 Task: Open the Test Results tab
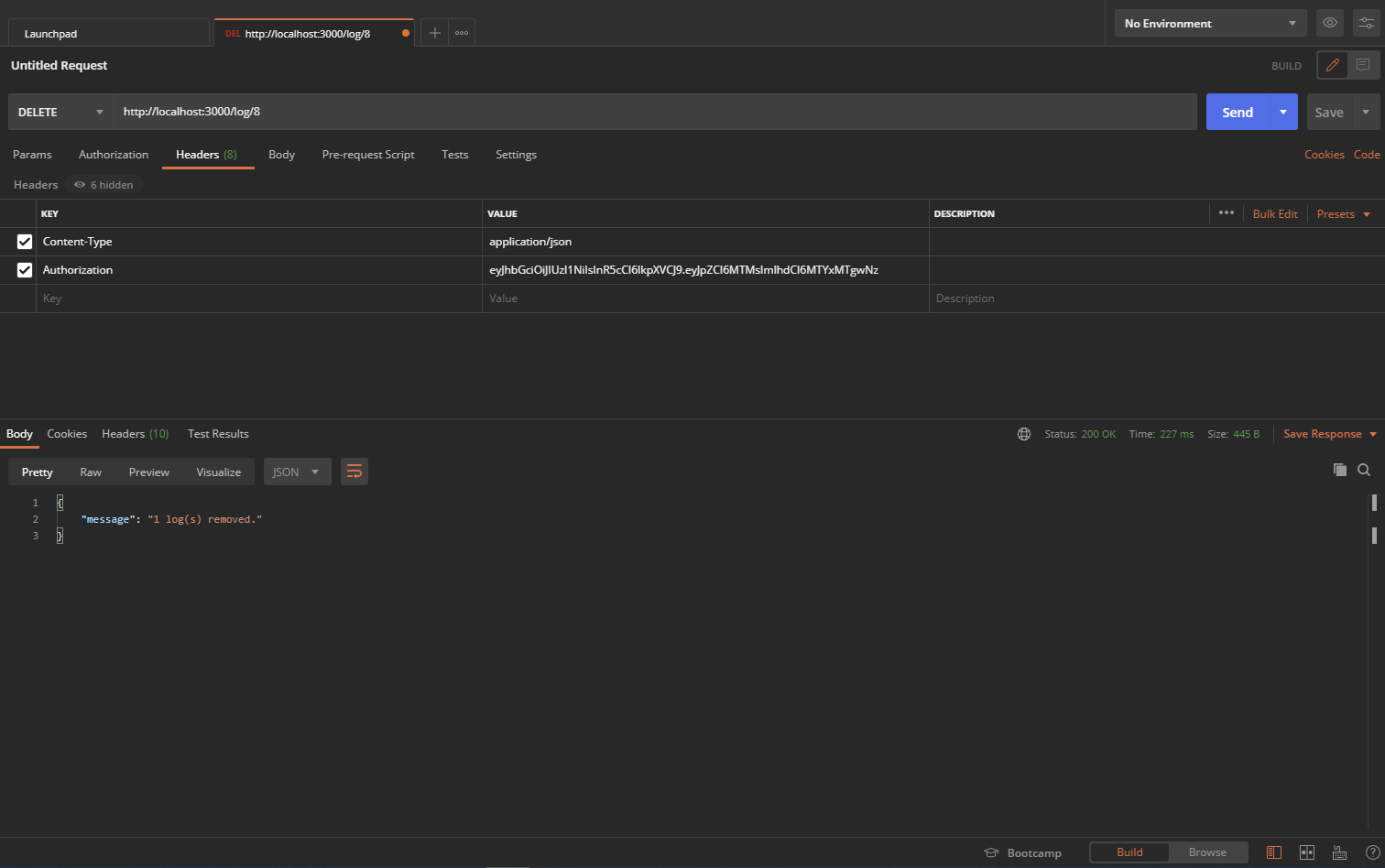coord(218,434)
